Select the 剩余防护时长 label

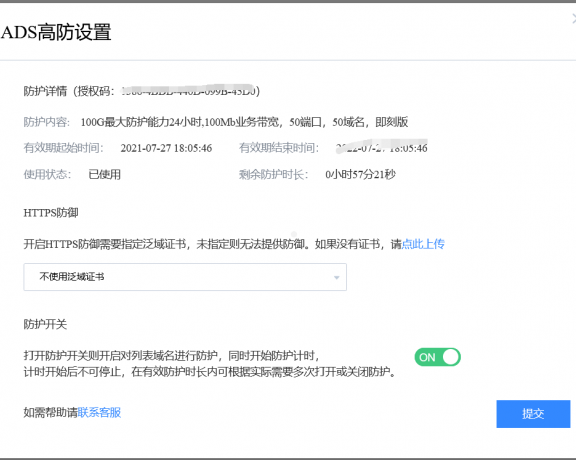point(273,174)
